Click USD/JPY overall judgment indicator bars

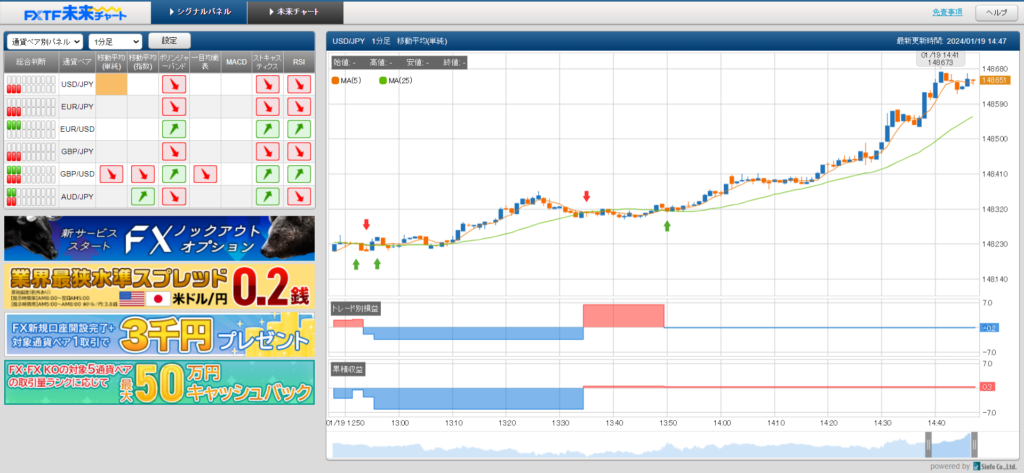(31, 84)
